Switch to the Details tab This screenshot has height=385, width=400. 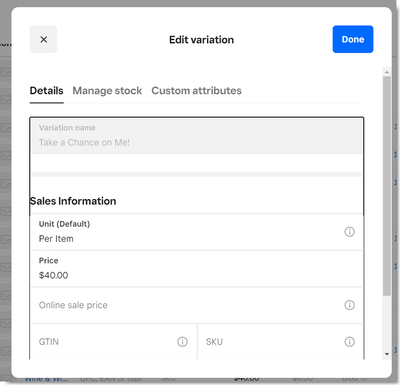pos(46,91)
